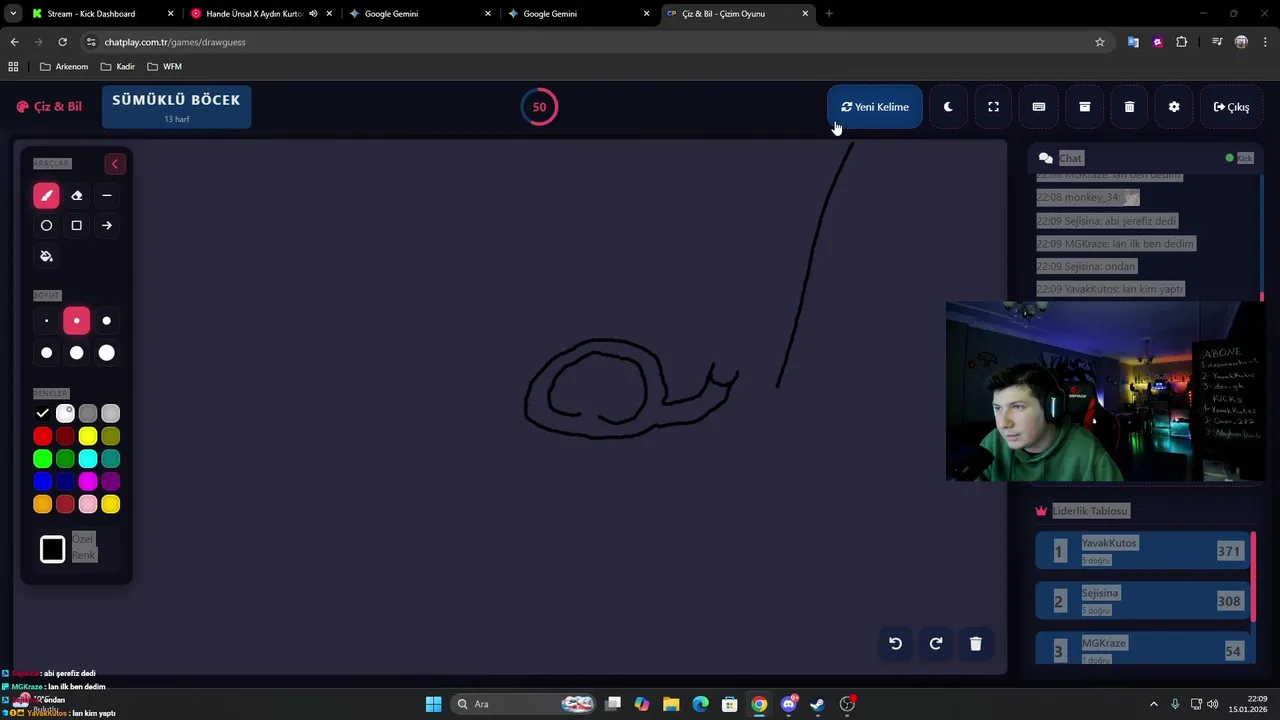Toggle fullscreen mode button
The width and height of the screenshot is (1280, 720).
[x=993, y=107]
